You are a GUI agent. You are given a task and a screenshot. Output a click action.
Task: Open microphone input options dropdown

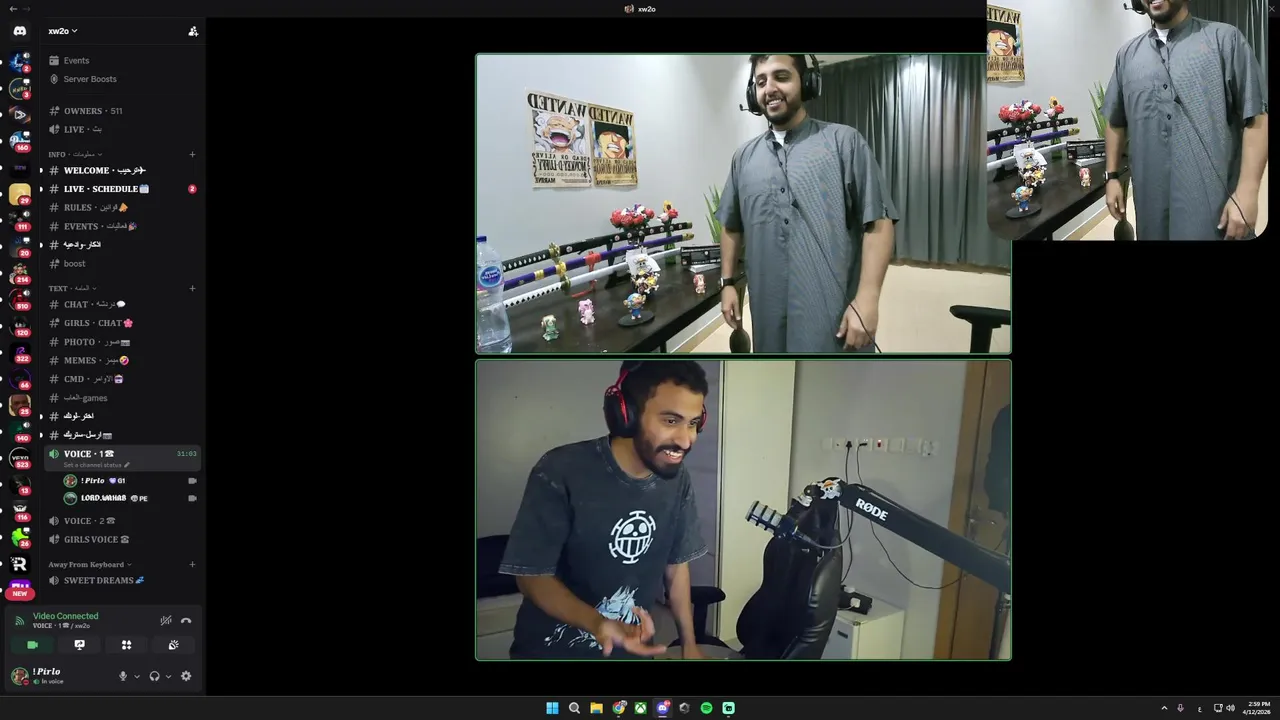[136, 676]
